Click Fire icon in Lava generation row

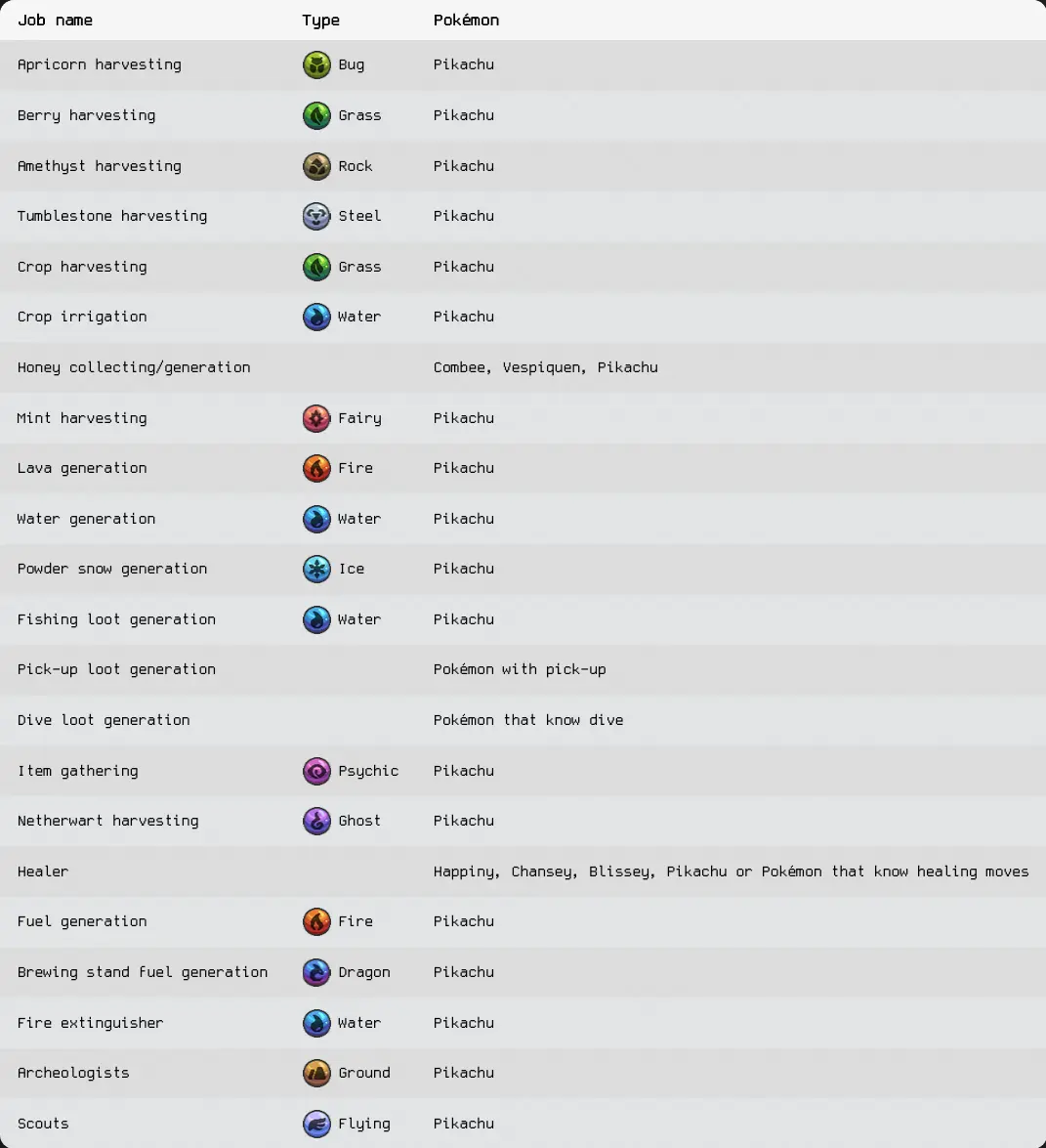click(x=316, y=468)
